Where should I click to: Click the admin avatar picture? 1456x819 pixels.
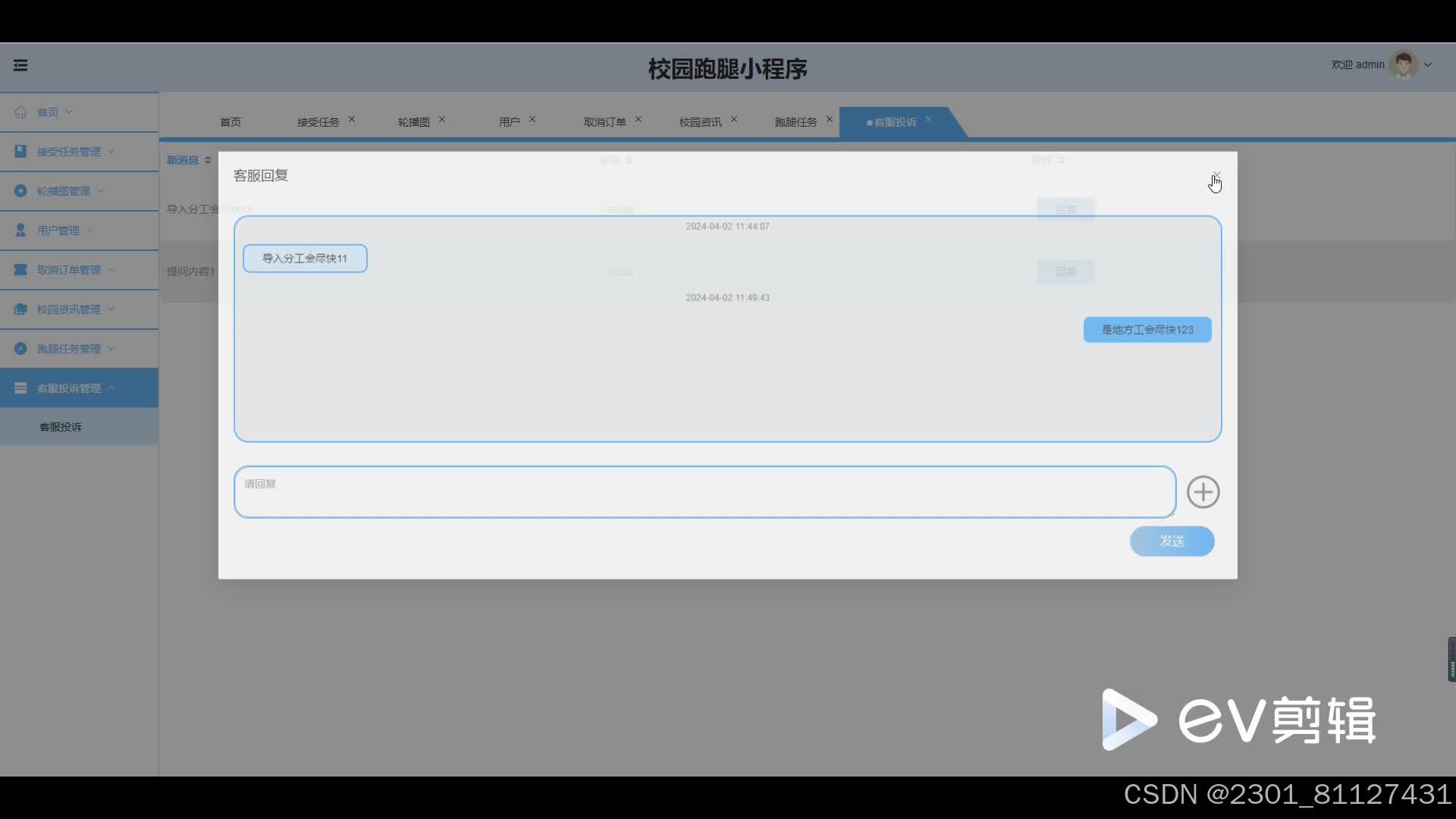(1403, 64)
